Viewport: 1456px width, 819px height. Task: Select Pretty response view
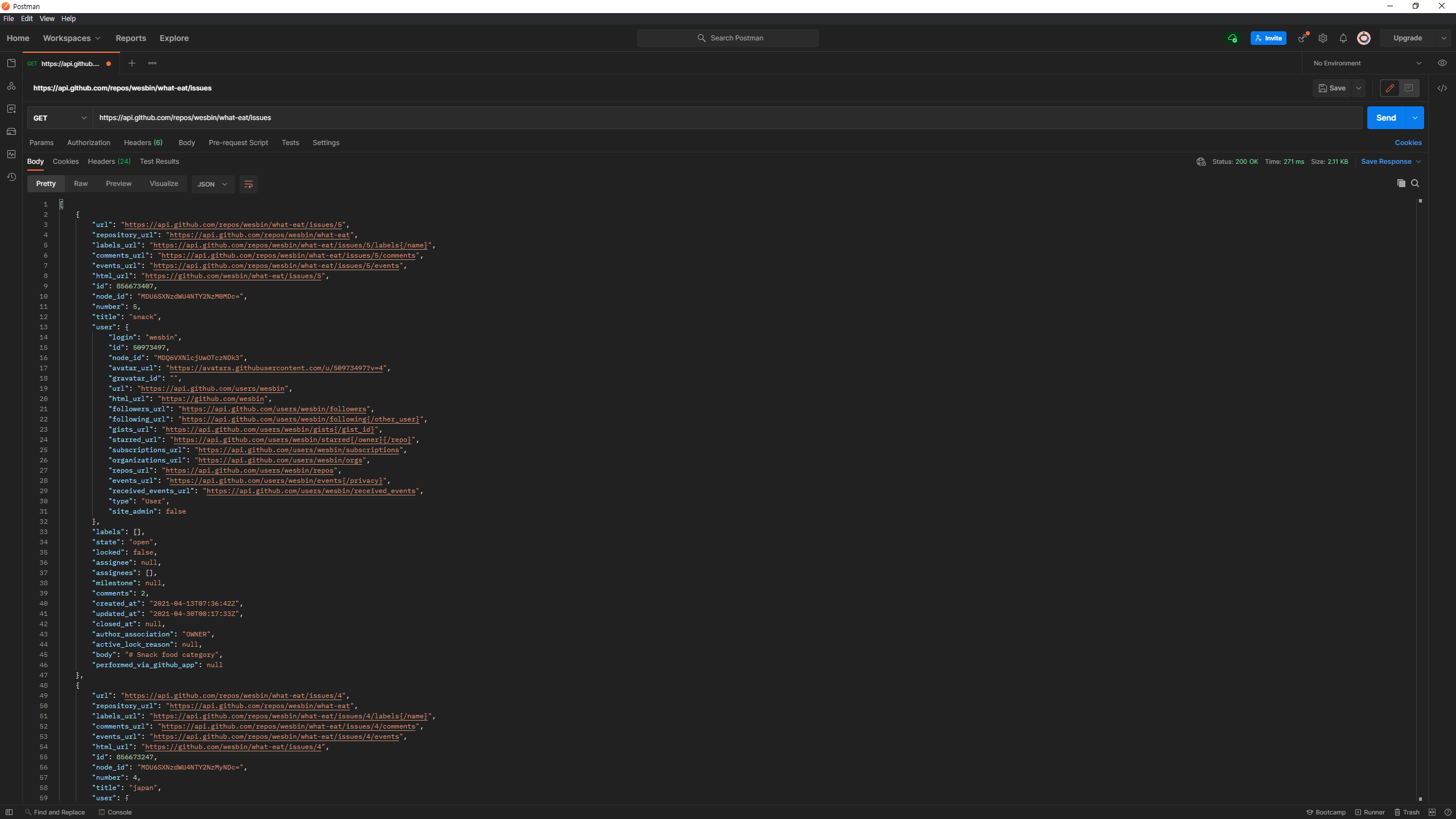point(46,184)
